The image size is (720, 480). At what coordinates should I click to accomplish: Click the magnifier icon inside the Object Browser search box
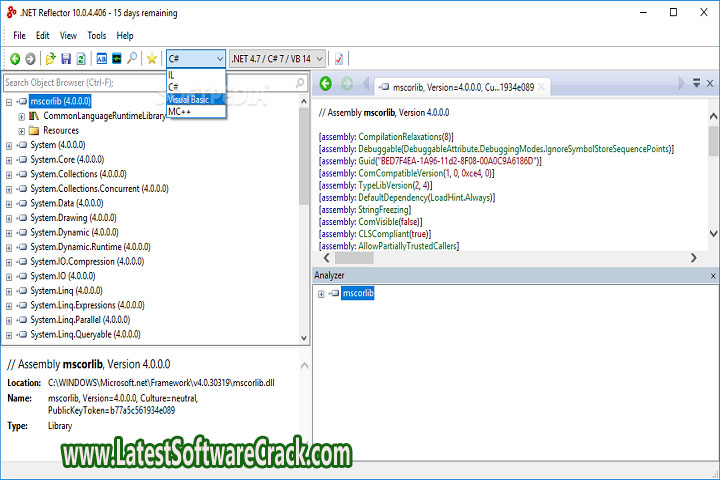tap(300, 83)
